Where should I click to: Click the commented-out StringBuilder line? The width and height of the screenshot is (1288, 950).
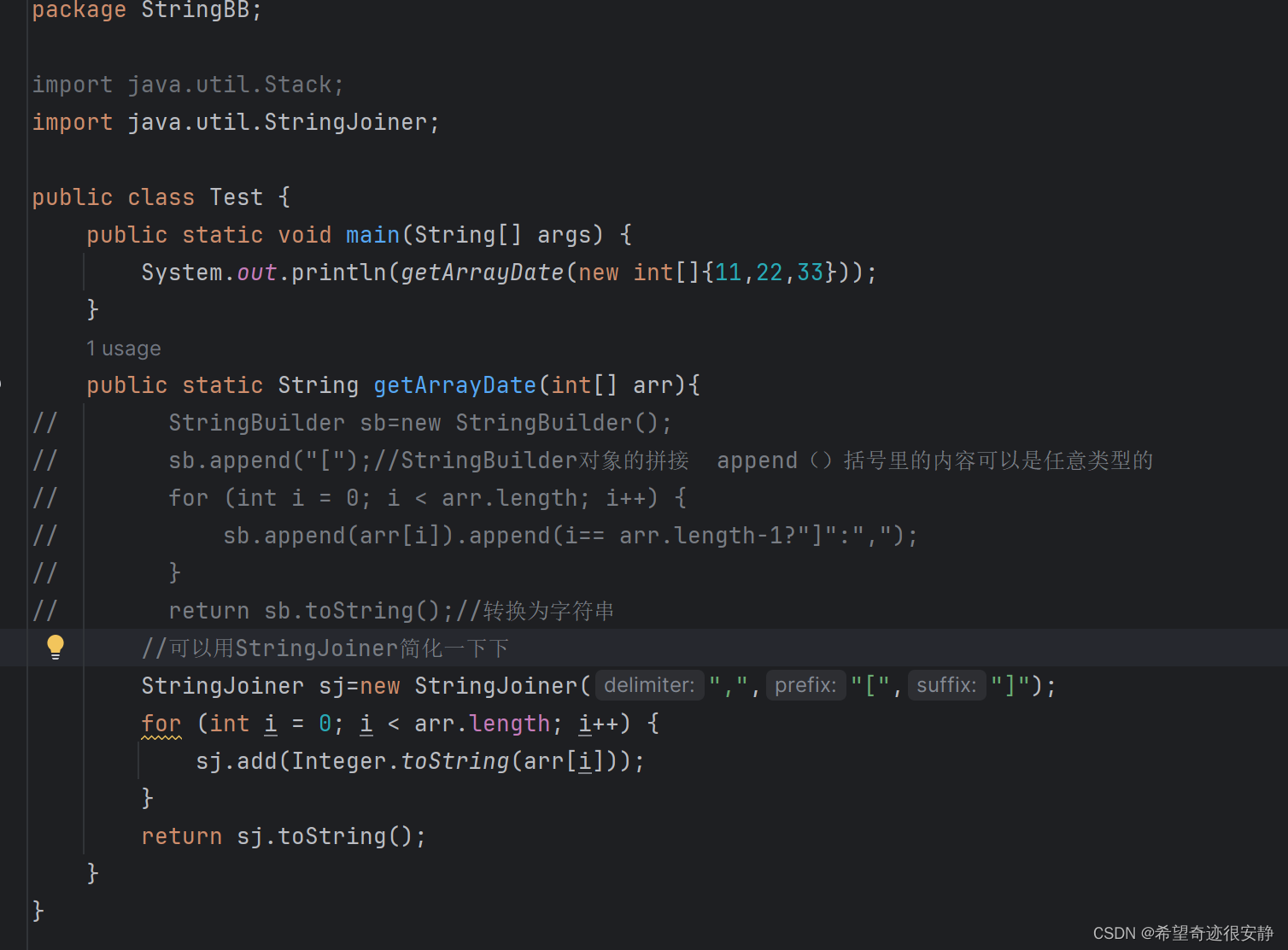(x=419, y=422)
